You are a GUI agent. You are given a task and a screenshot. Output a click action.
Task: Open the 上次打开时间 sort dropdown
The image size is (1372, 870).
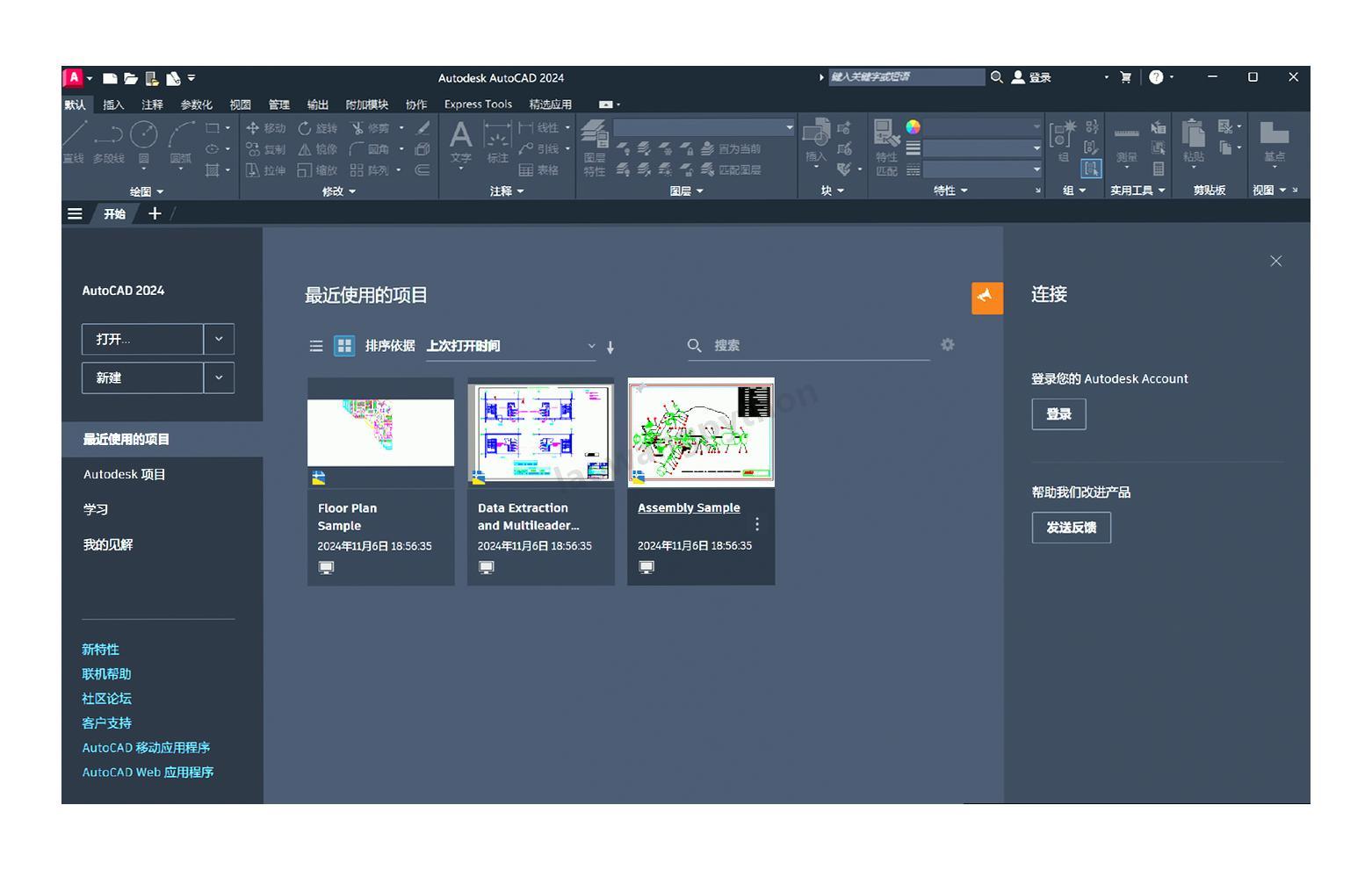pyautogui.click(x=509, y=346)
